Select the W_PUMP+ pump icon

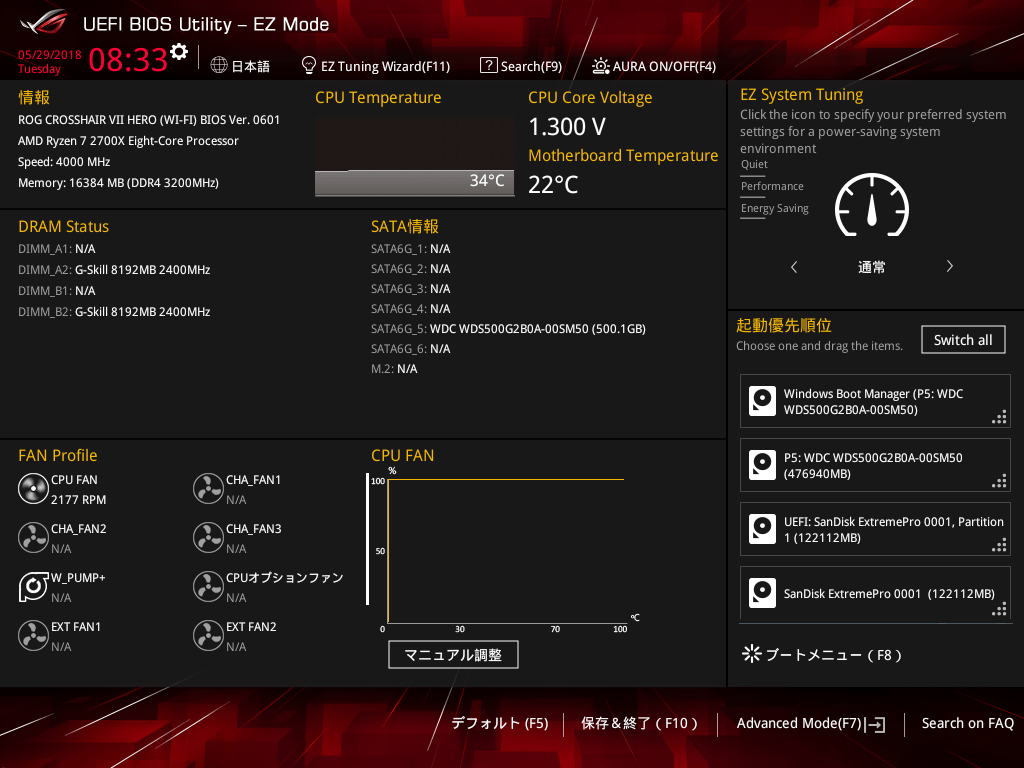[33, 586]
